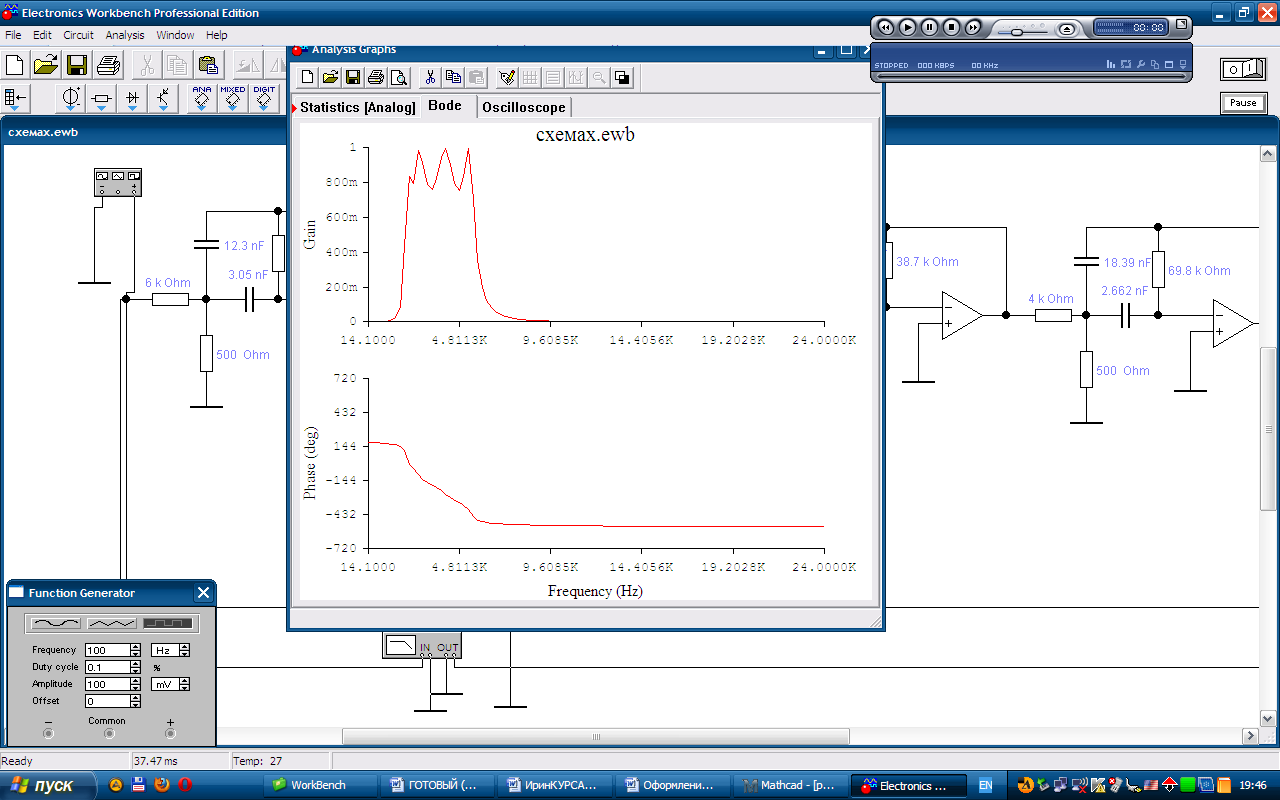1280x800 pixels.
Task: Open the Analog ICs (ANA) parts bin
Action: [202, 98]
